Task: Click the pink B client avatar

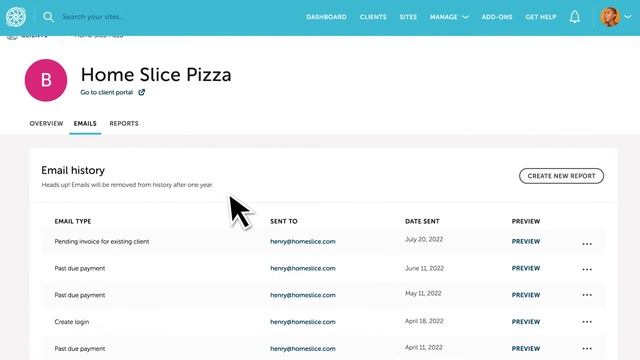Action: [x=46, y=80]
